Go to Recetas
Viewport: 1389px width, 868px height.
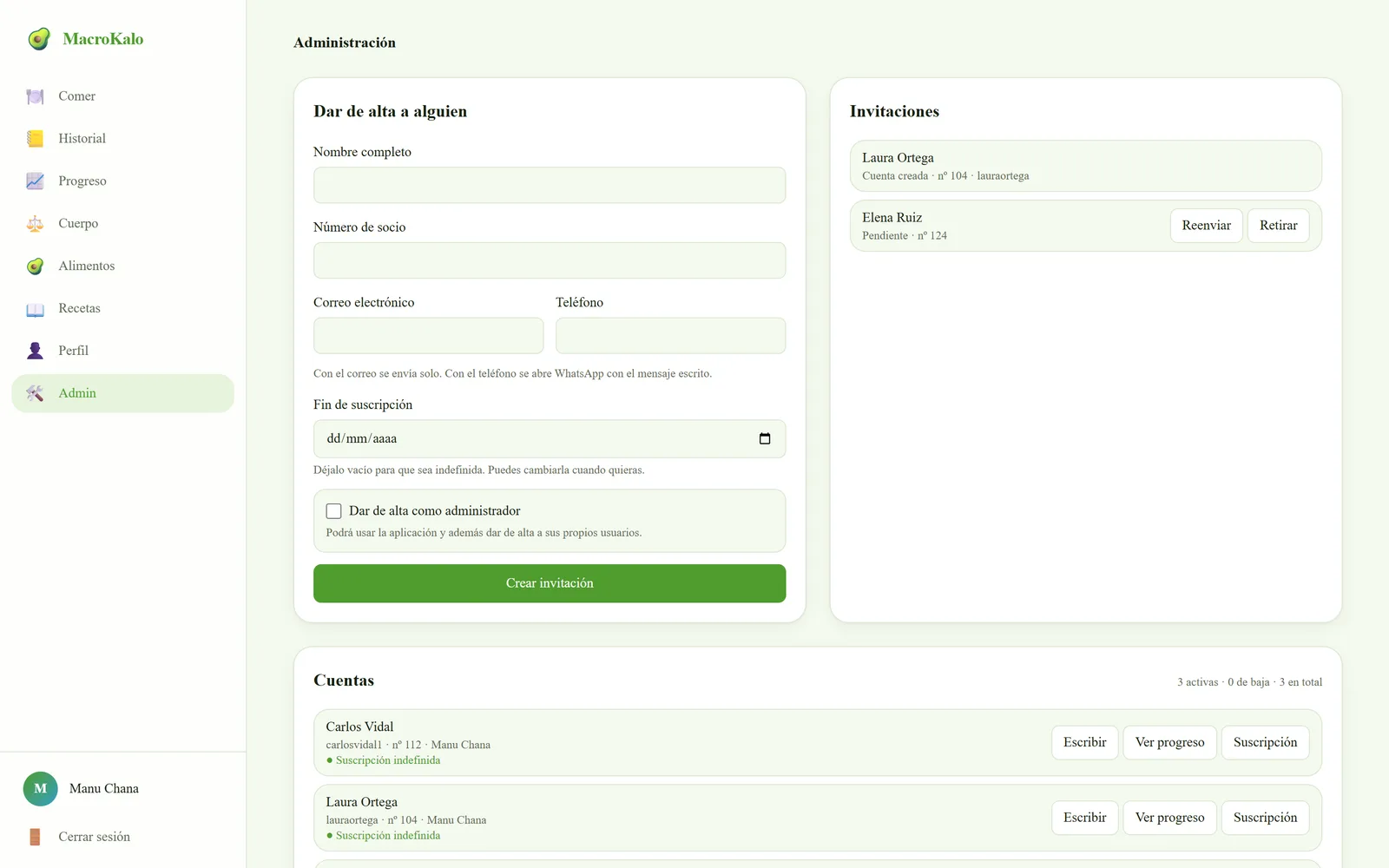(x=122, y=309)
